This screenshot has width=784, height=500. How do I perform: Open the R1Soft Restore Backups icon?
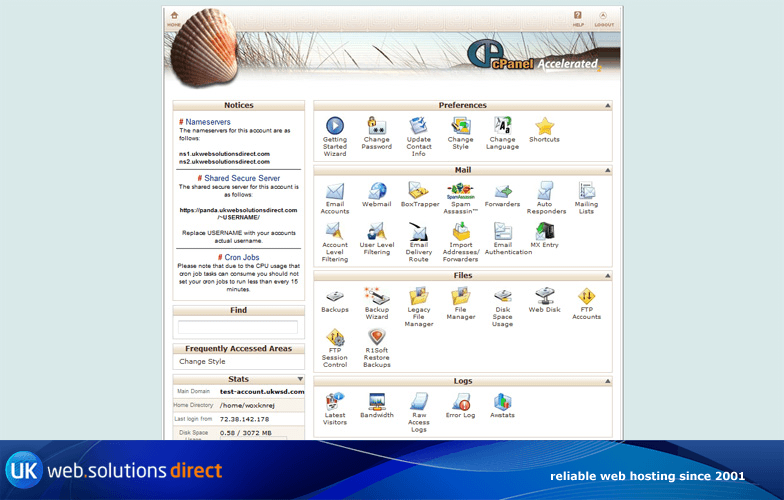tap(376, 338)
